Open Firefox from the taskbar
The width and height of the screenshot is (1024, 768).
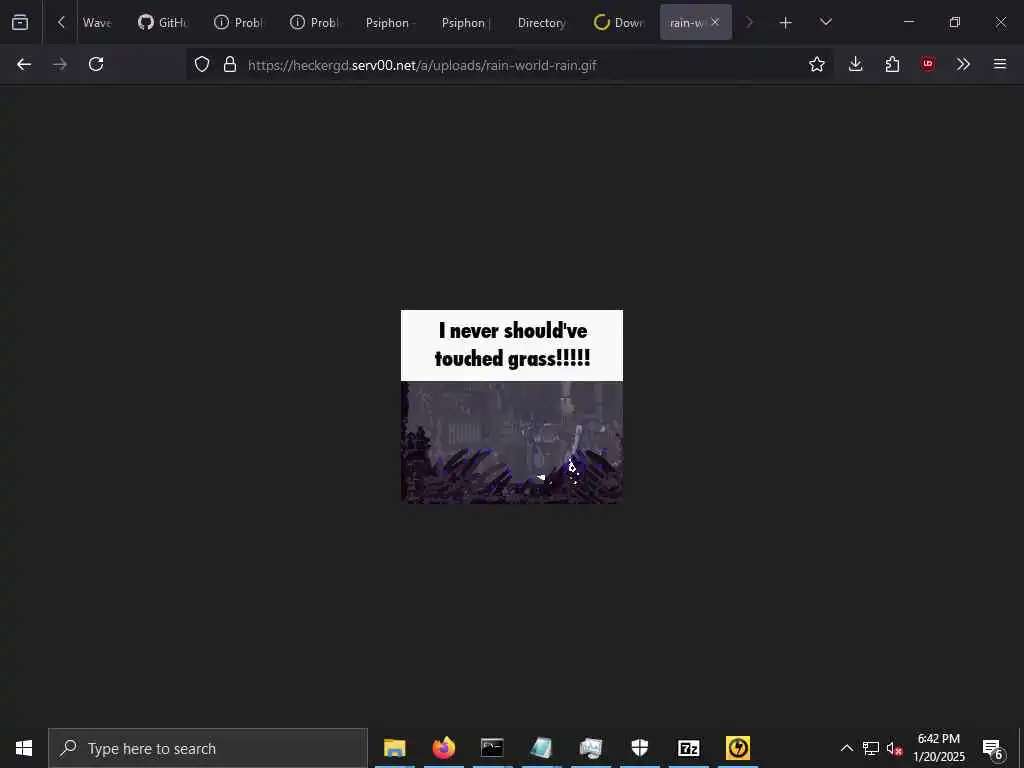tap(444, 748)
